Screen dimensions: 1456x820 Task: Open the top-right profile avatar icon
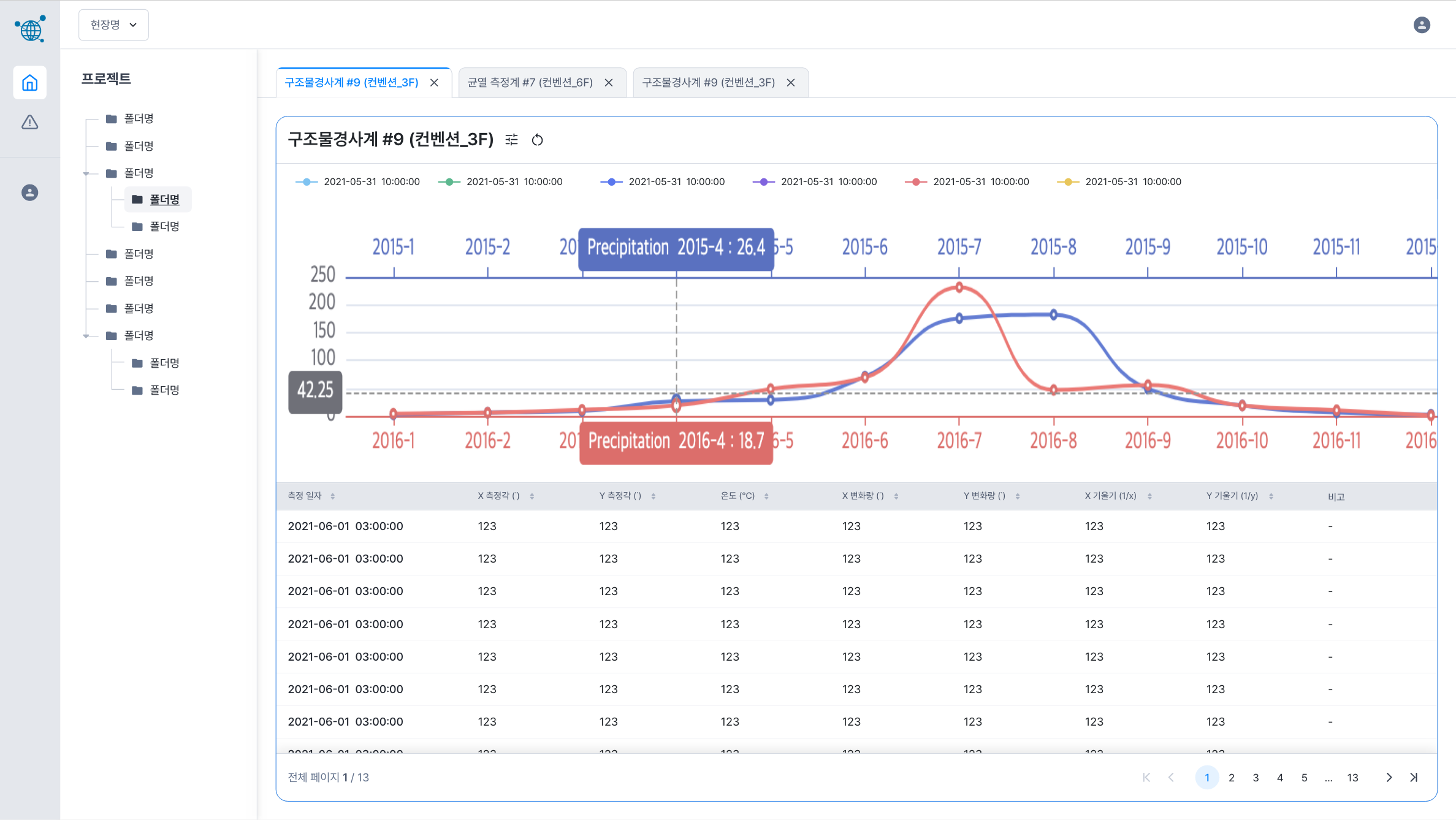click(1422, 25)
